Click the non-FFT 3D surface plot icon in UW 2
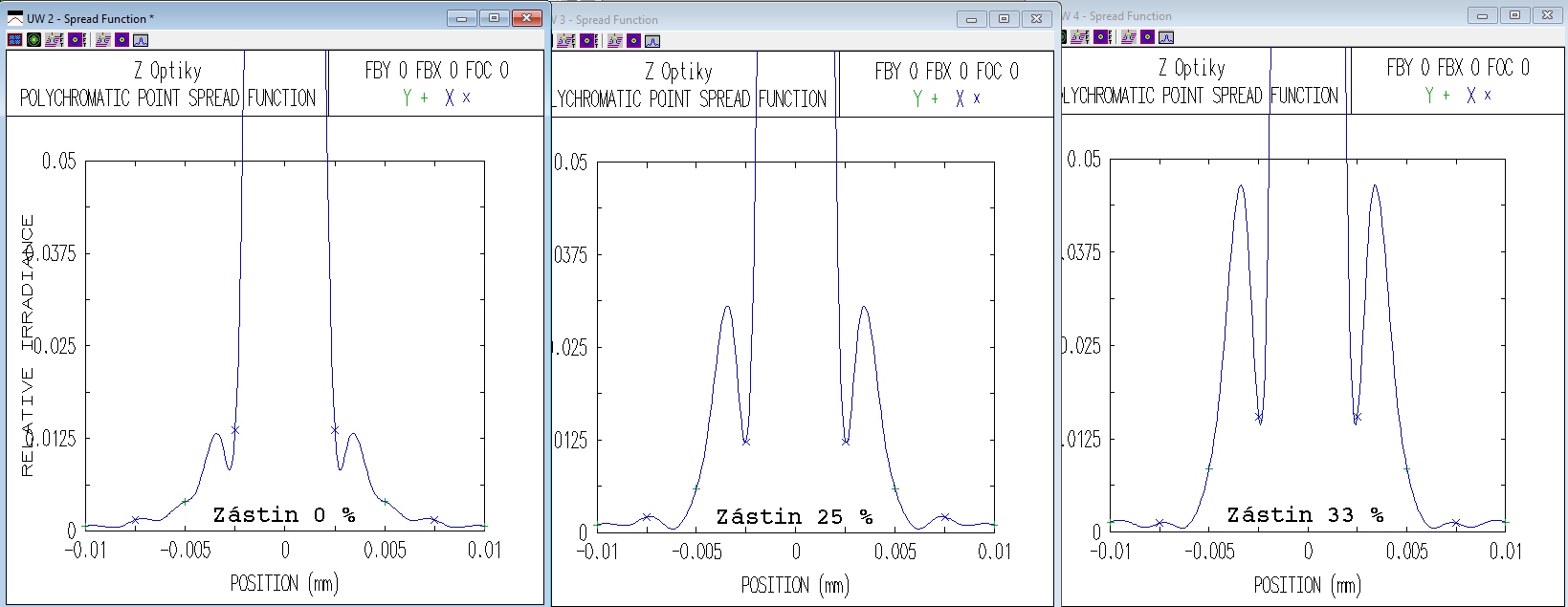This screenshot has width=1568, height=607. click(x=103, y=39)
